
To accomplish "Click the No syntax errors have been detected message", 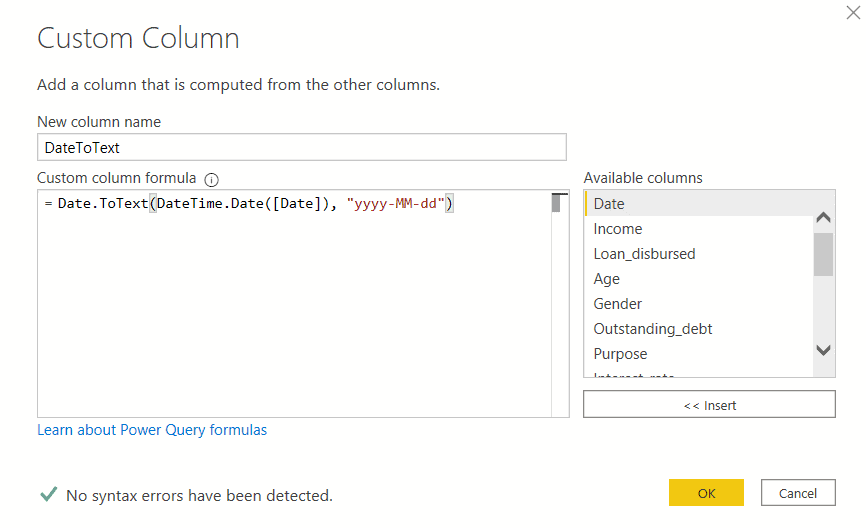I will (x=199, y=495).
